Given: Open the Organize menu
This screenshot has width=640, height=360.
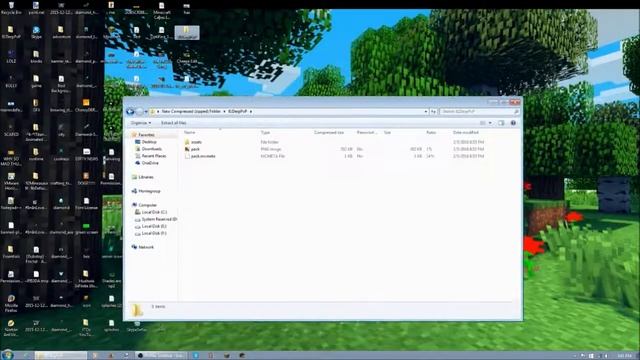Looking at the screenshot, I should coord(141,123).
